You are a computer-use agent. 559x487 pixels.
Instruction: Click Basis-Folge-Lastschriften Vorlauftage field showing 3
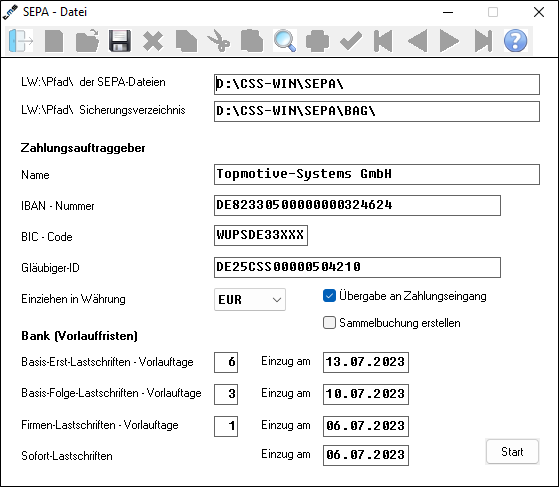[226, 394]
